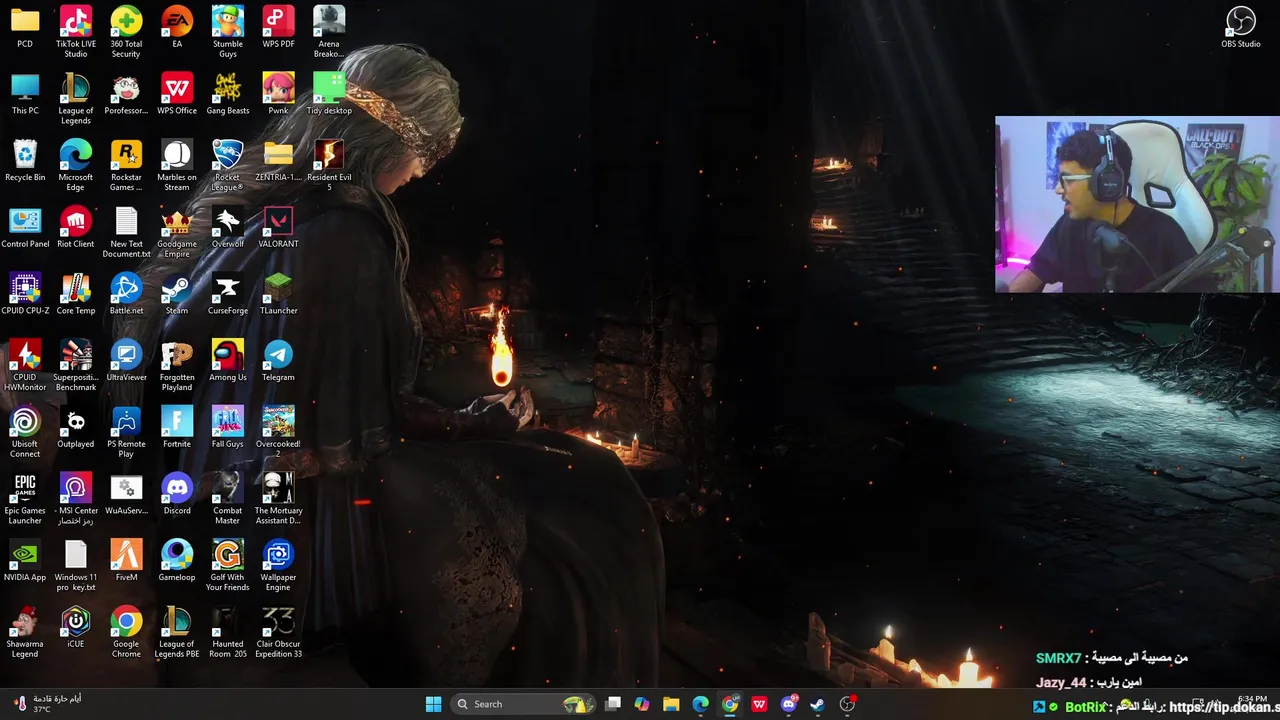Select Combat Master icon

point(228,499)
